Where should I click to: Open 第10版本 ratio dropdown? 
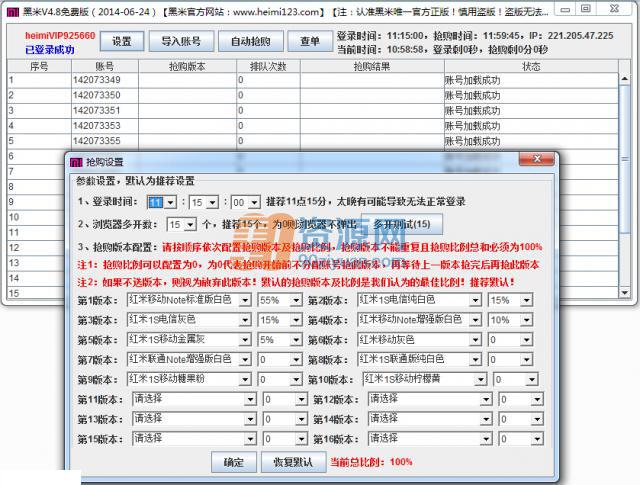tap(516, 380)
